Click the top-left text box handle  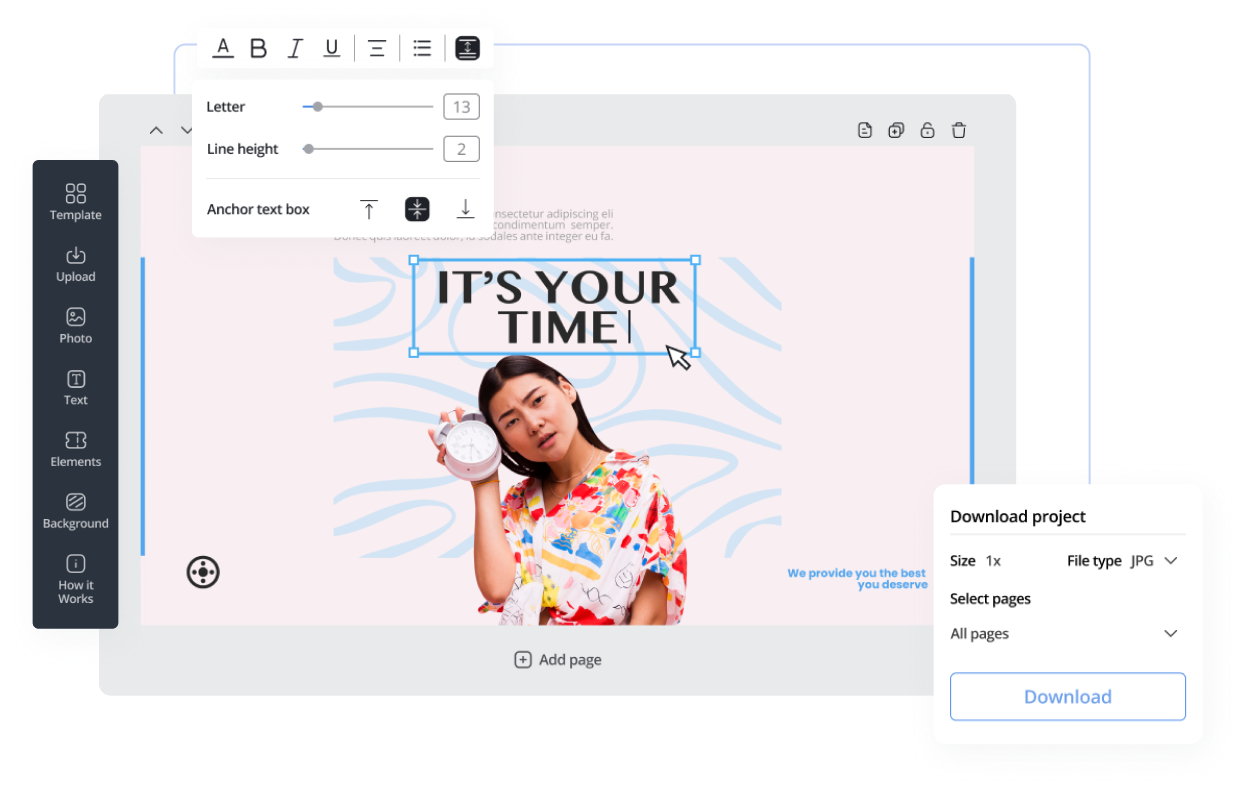click(x=414, y=260)
